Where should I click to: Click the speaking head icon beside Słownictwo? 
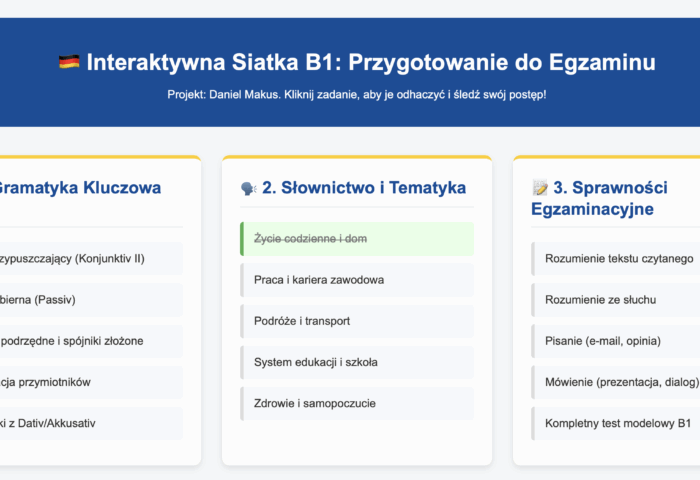pyautogui.click(x=249, y=188)
